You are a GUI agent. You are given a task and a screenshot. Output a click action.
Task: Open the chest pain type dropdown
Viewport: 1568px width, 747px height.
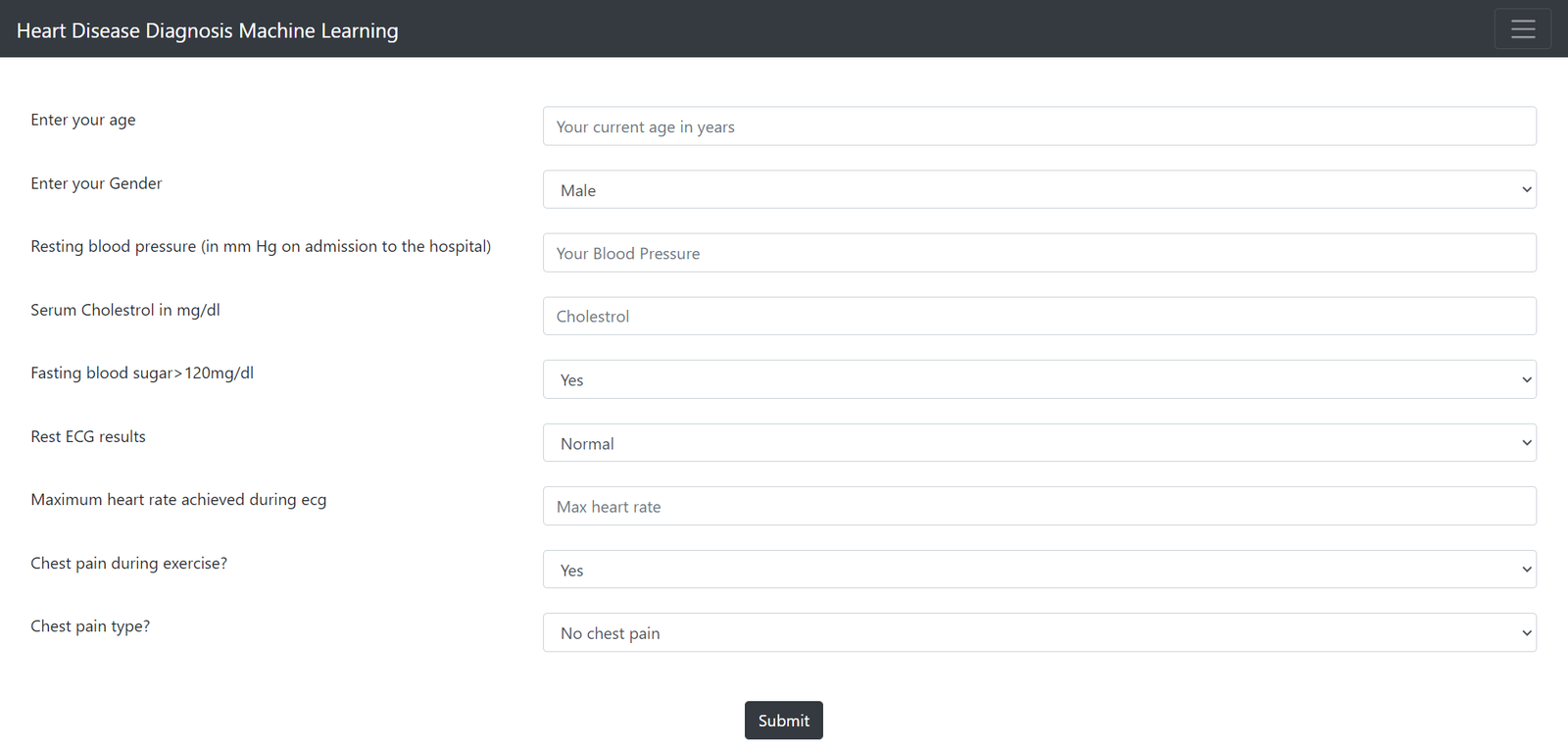pyautogui.click(x=1039, y=633)
